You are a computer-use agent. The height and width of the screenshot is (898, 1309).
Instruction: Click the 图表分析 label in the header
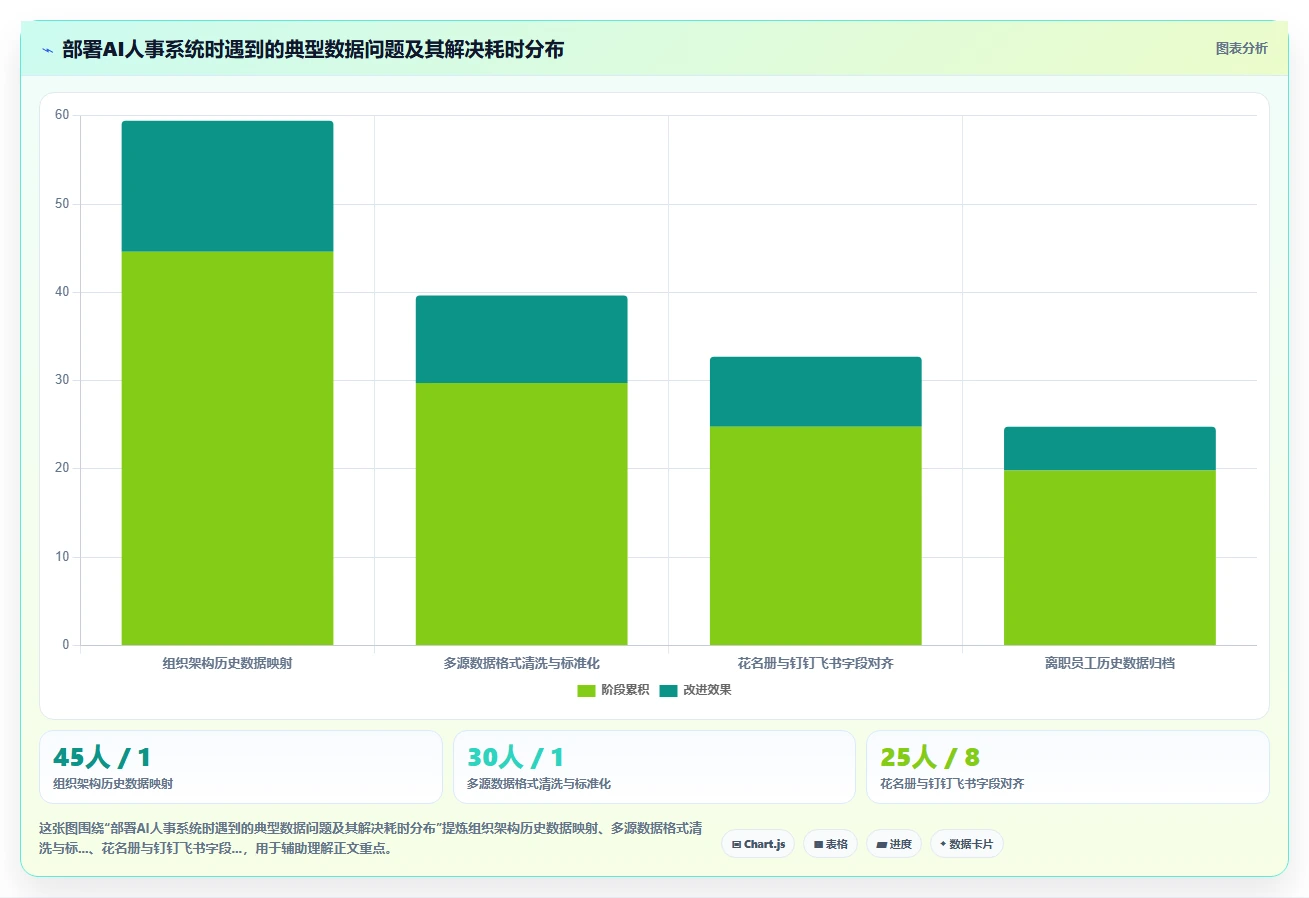coord(1241,48)
